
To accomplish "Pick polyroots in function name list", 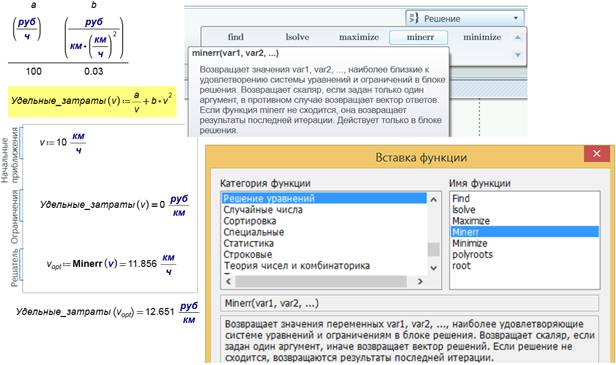I will pyautogui.click(x=472, y=255).
